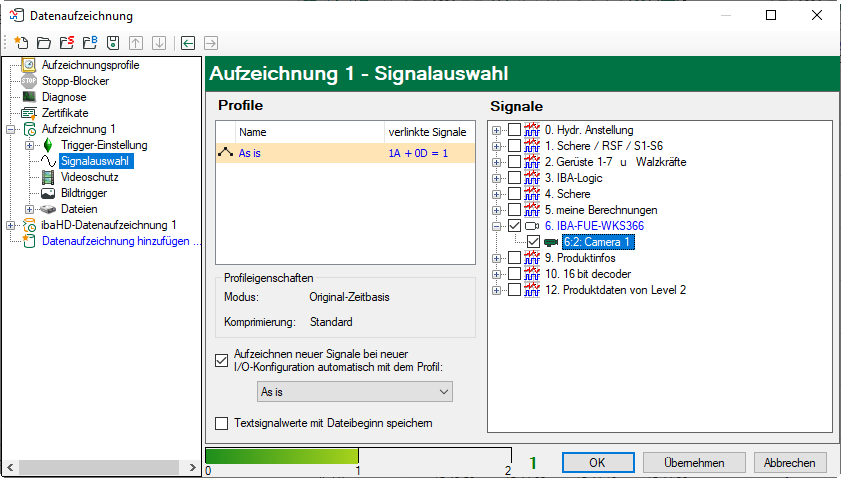Click the new configuration icon with star
This screenshot has height=478, width=841.
(x=21, y=43)
